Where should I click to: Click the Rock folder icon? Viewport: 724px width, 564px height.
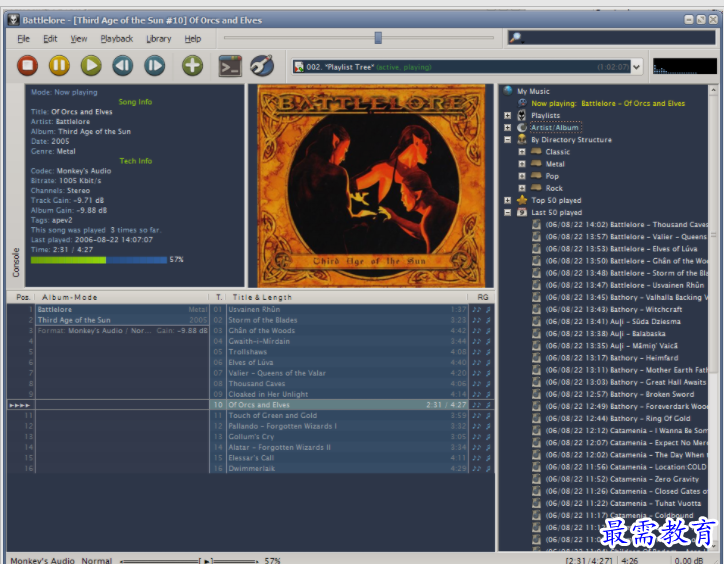(536, 187)
